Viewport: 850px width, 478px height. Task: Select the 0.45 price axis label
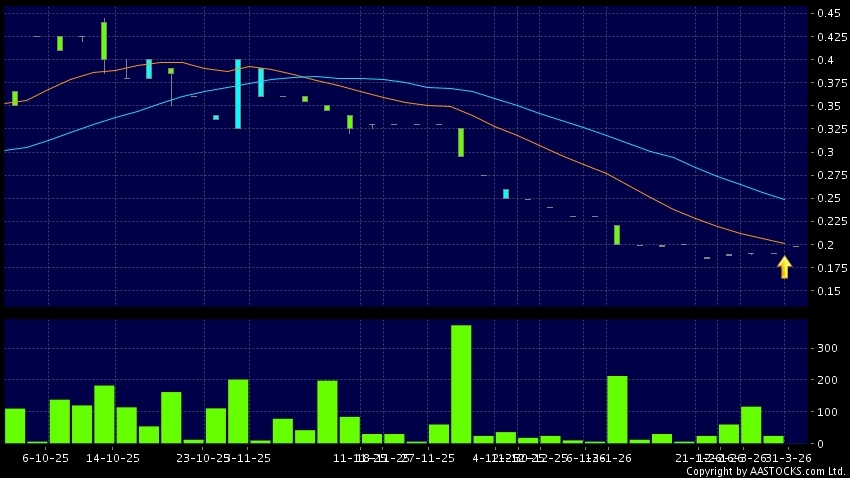coord(826,14)
